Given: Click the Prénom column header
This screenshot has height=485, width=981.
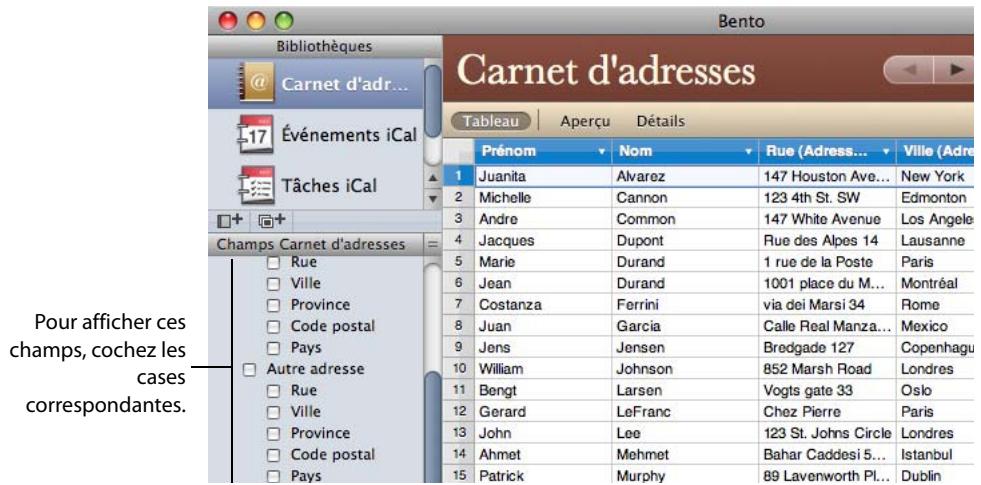Looking at the screenshot, I should tap(543, 151).
